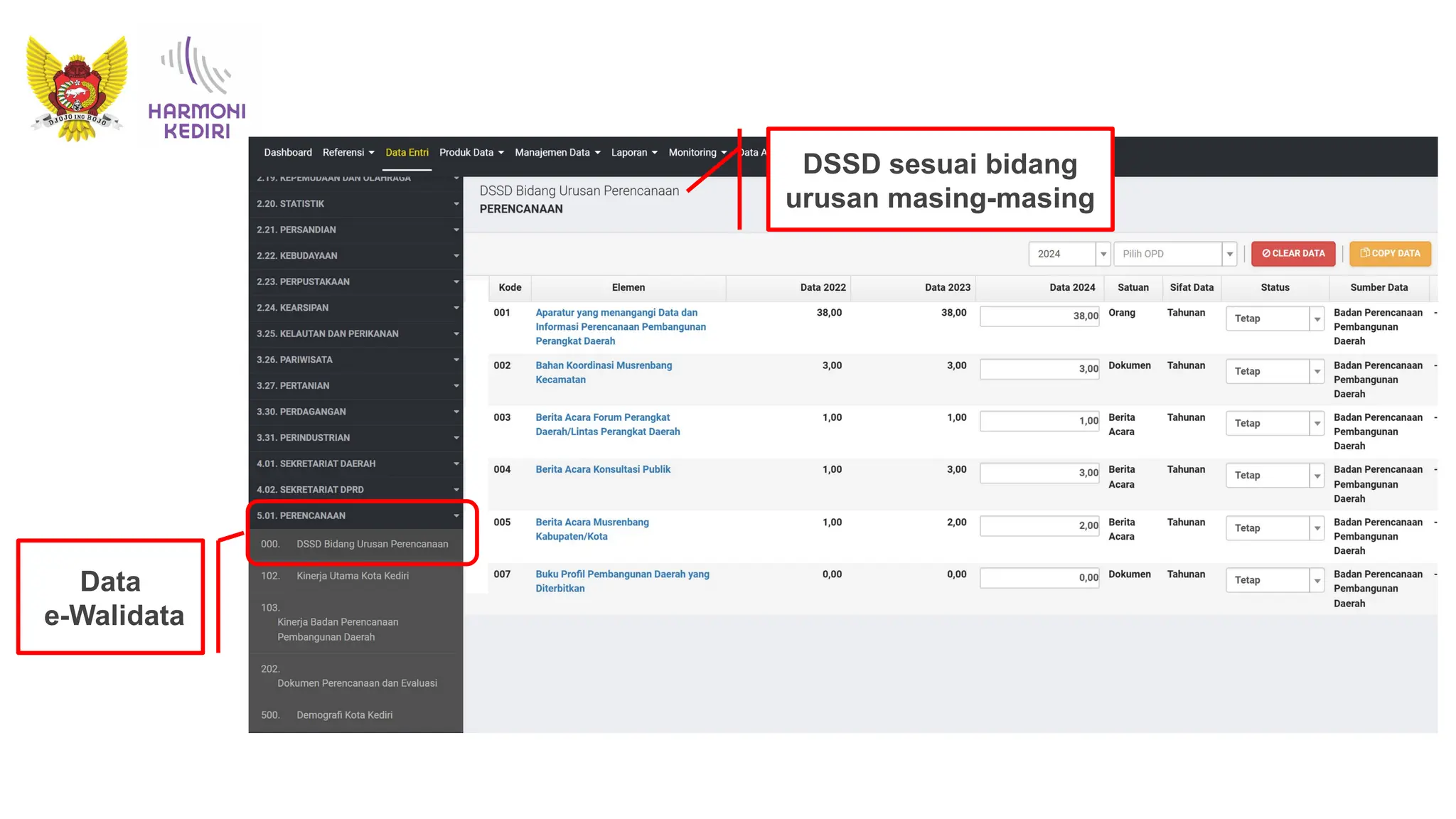The width and height of the screenshot is (1456, 819).
Task: Select DSSD Bidang Urusan Perencanaan item
Action: 372,544
